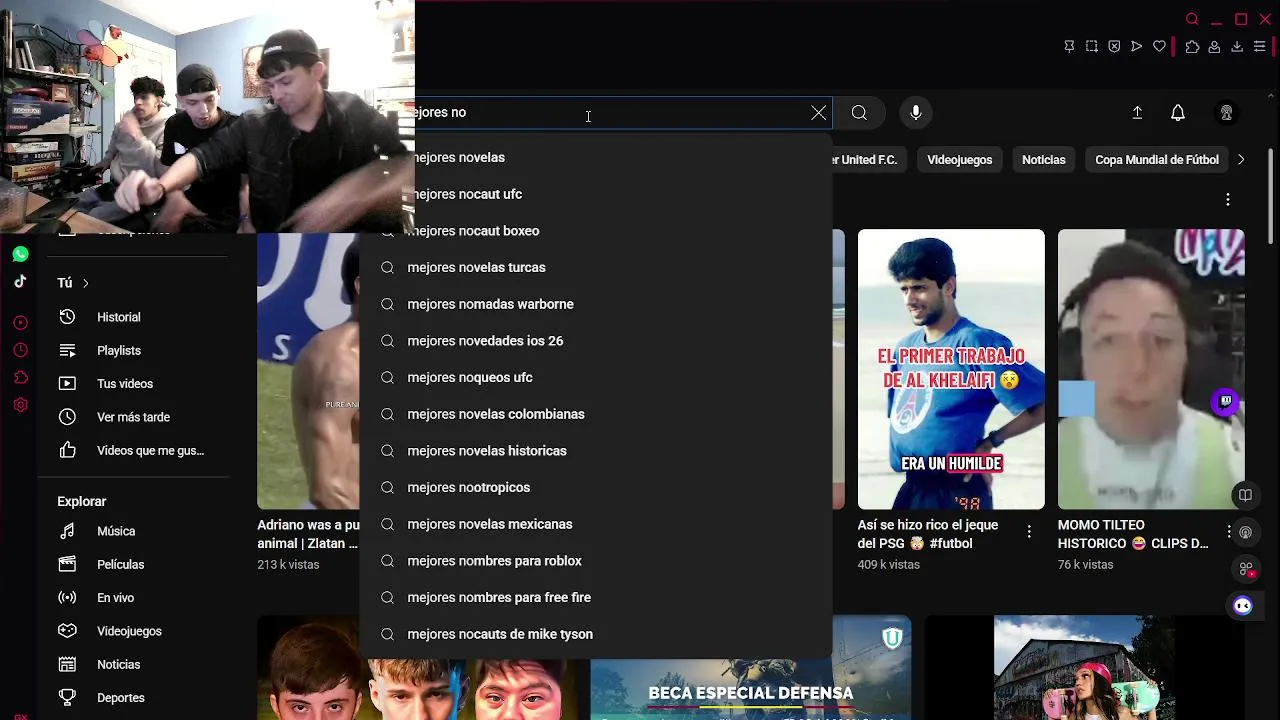Open options for MOMO TILTEO short
This screenshot has height=720, width=1280.
pyautogui.click(x=1229, y=532)
